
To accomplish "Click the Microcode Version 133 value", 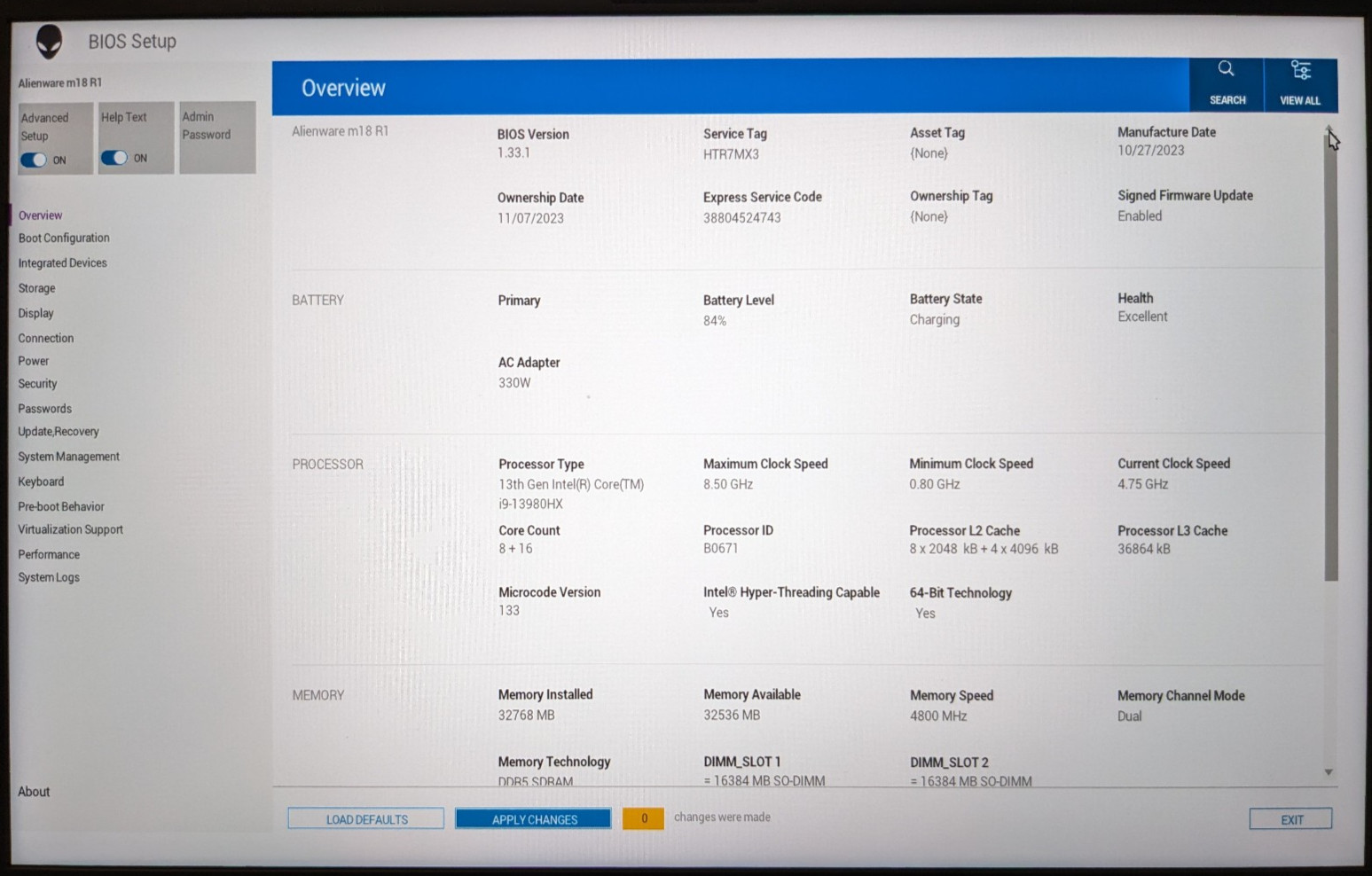I will tap(509, 611).
